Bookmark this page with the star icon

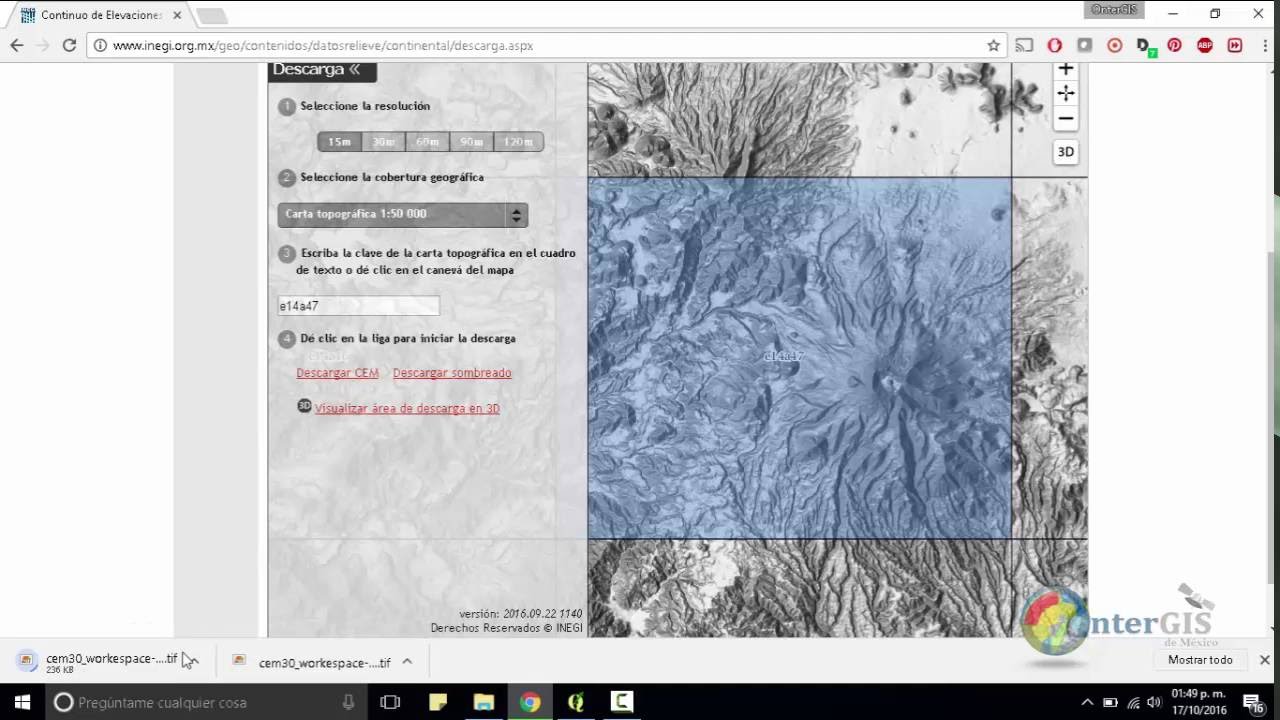click(x=993, y=45)
